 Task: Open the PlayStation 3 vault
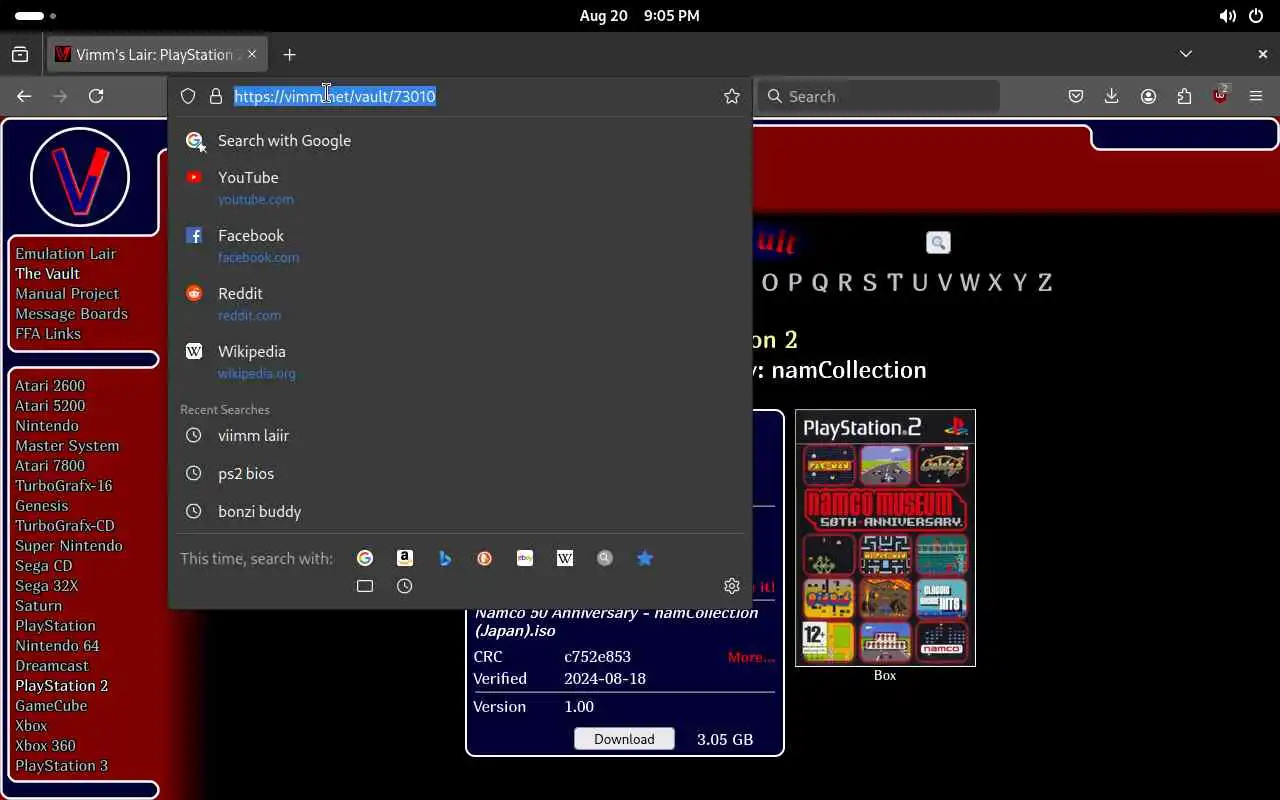coord(61,766)
